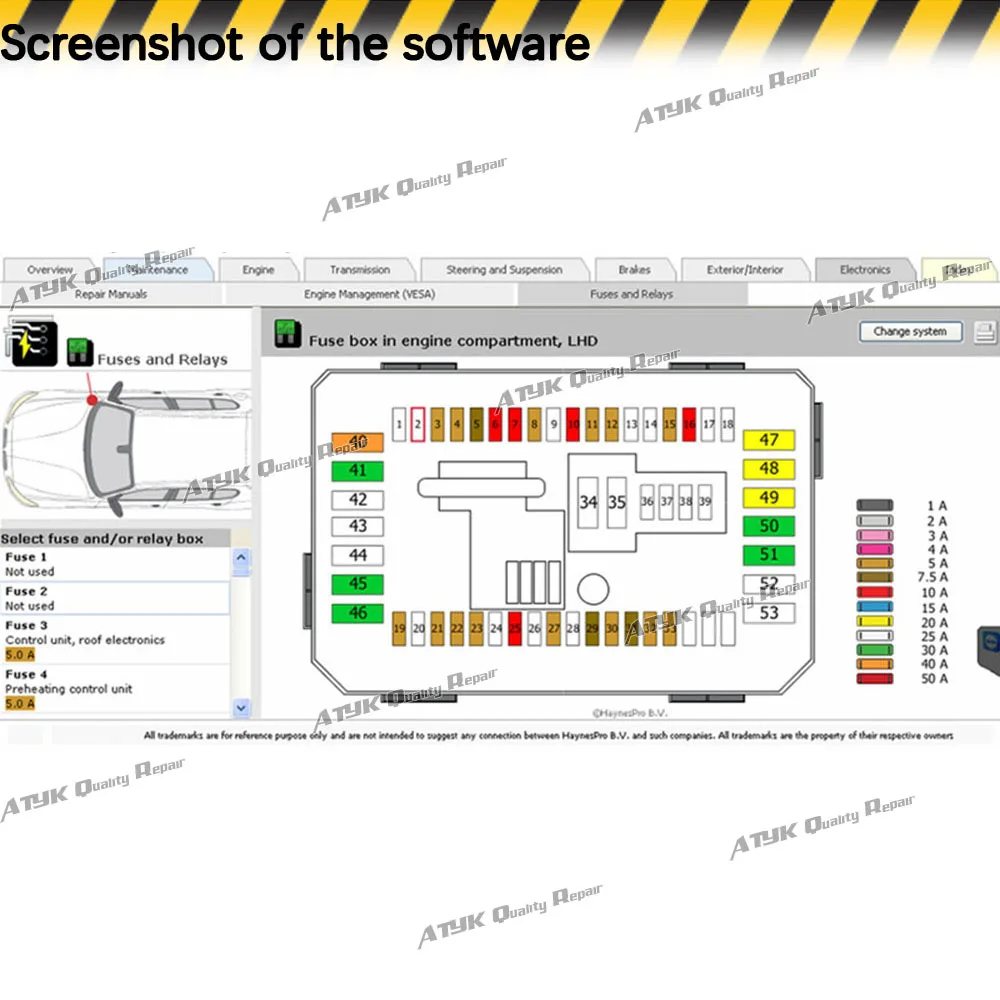Viewport: 1000px width, 1000px height.
Task: Click fuse 42 in diagram
Action: [358, 499]
